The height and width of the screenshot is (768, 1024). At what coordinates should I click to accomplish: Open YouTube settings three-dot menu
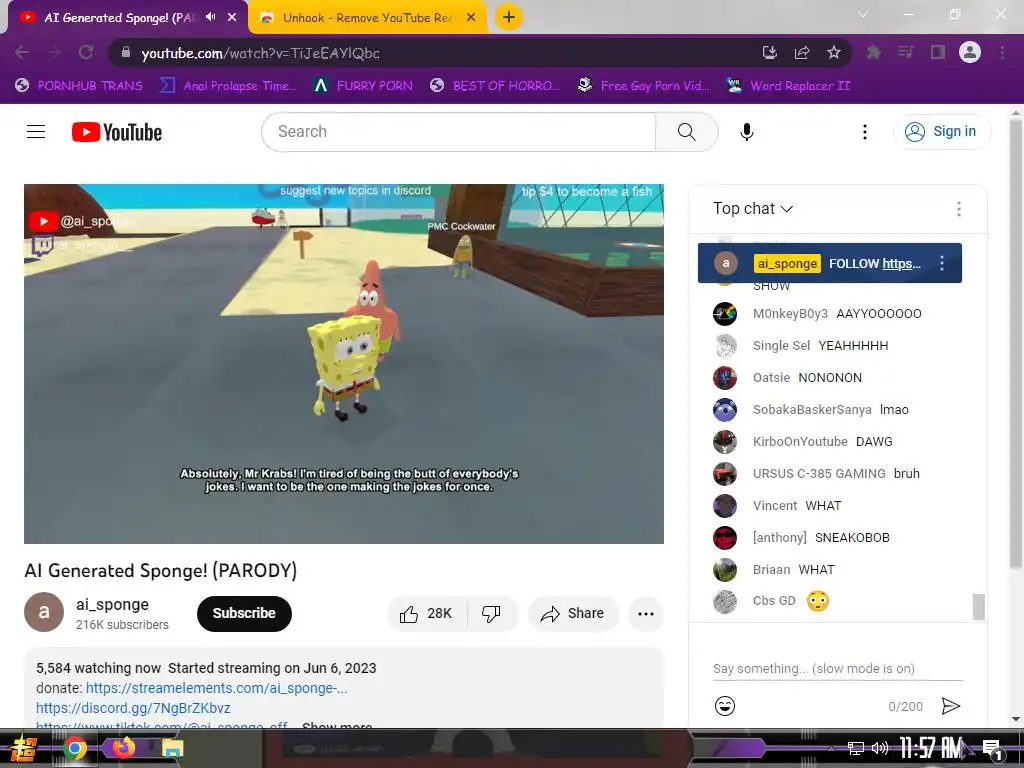865,132
